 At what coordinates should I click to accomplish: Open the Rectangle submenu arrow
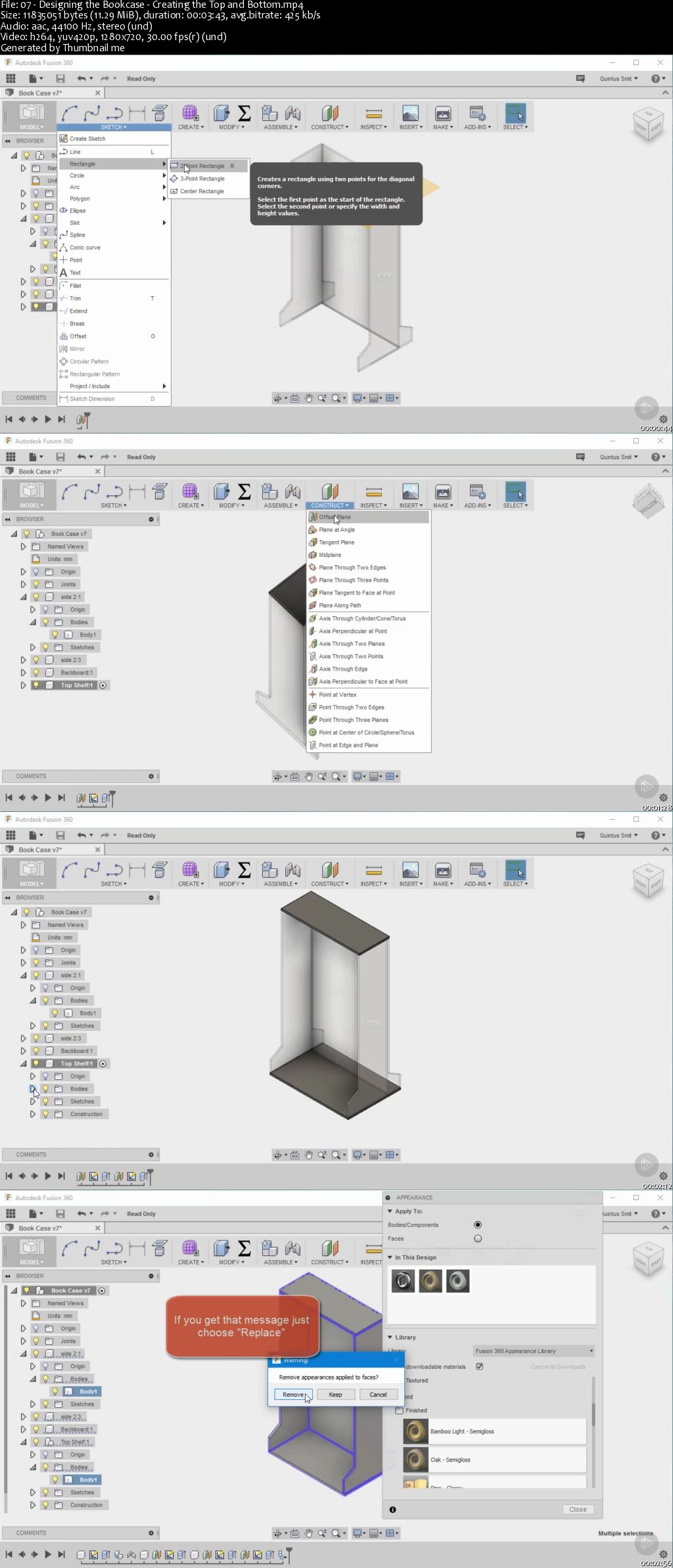[164, 164]
